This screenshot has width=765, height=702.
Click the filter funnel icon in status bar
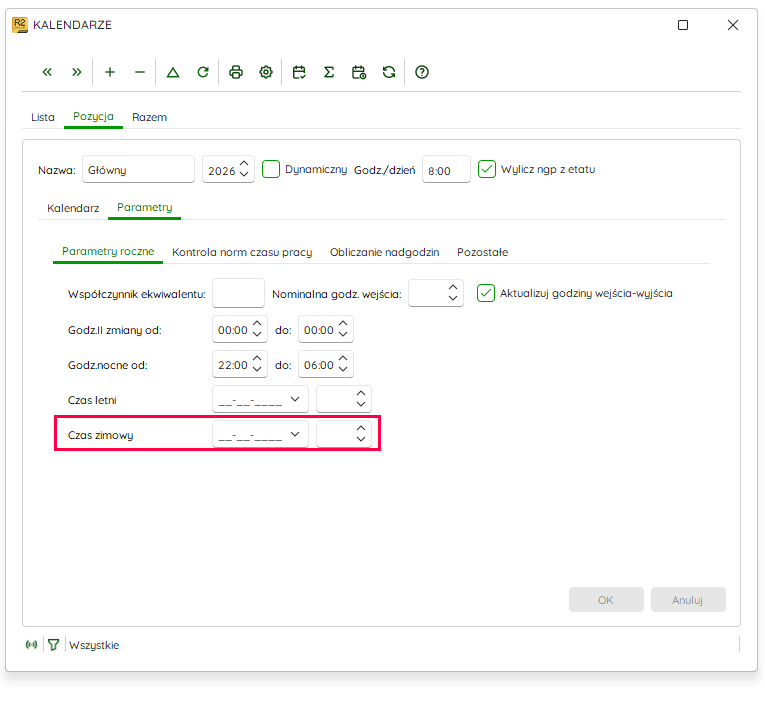(x=54, y=645)
